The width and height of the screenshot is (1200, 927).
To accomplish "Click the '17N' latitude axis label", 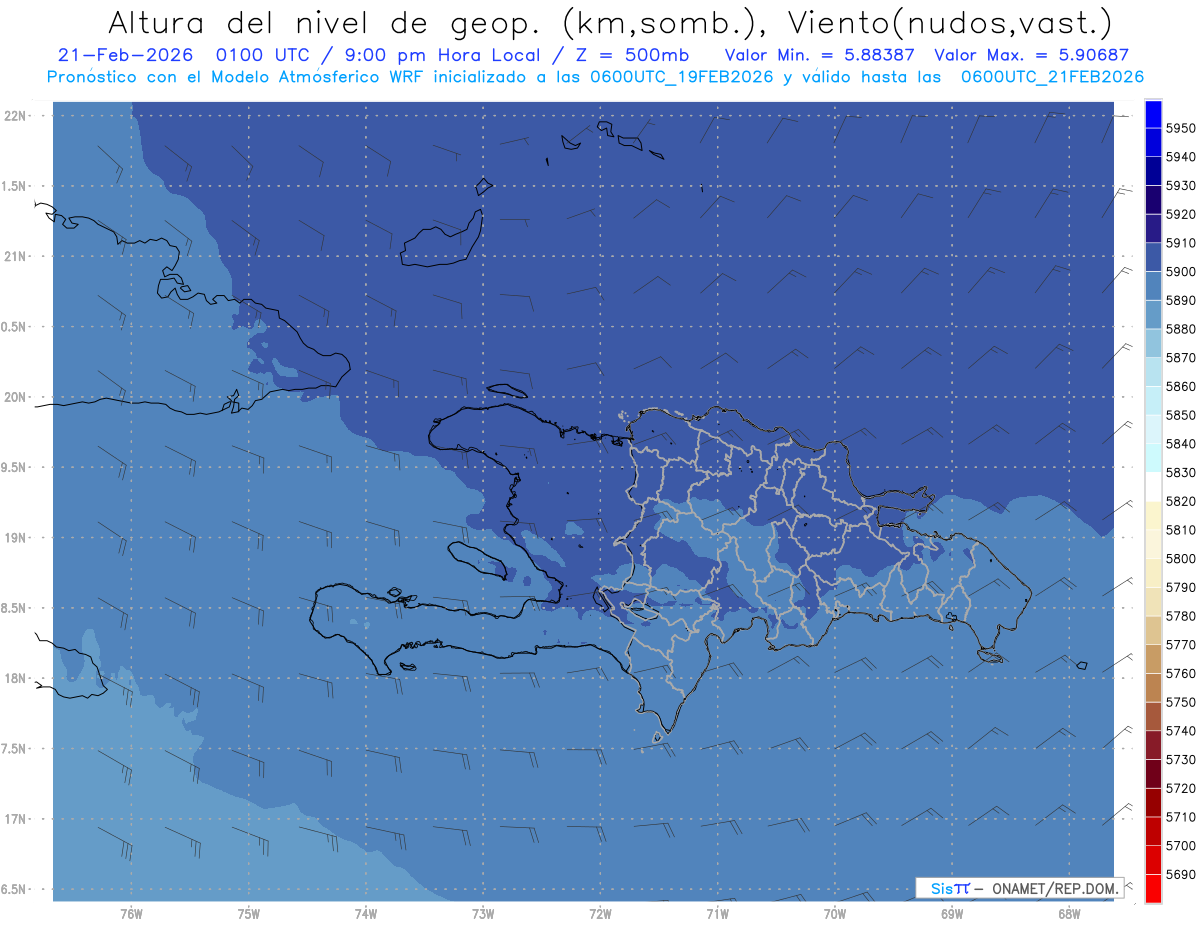I will pos(17,819).
